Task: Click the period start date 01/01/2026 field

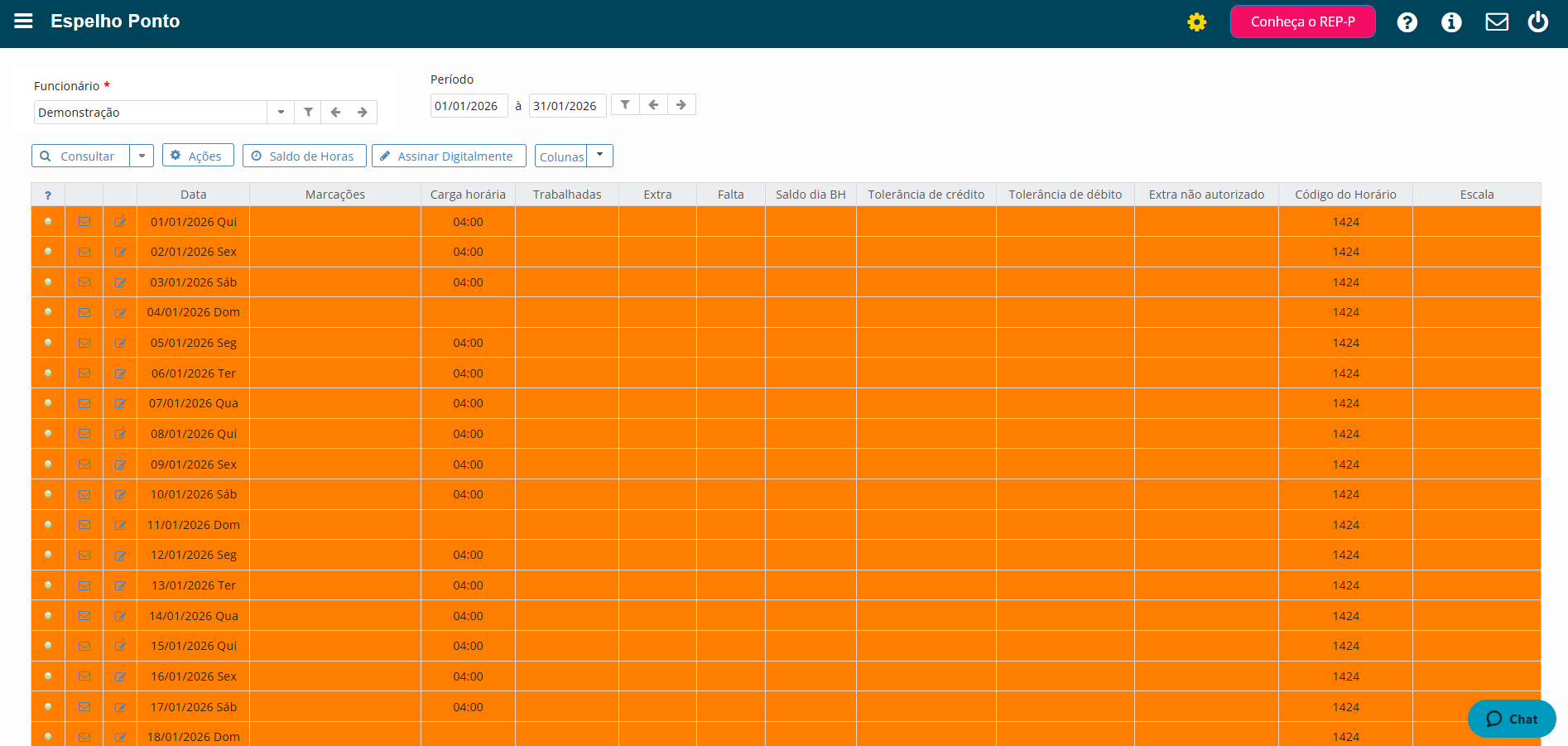Action: (469, 105)
